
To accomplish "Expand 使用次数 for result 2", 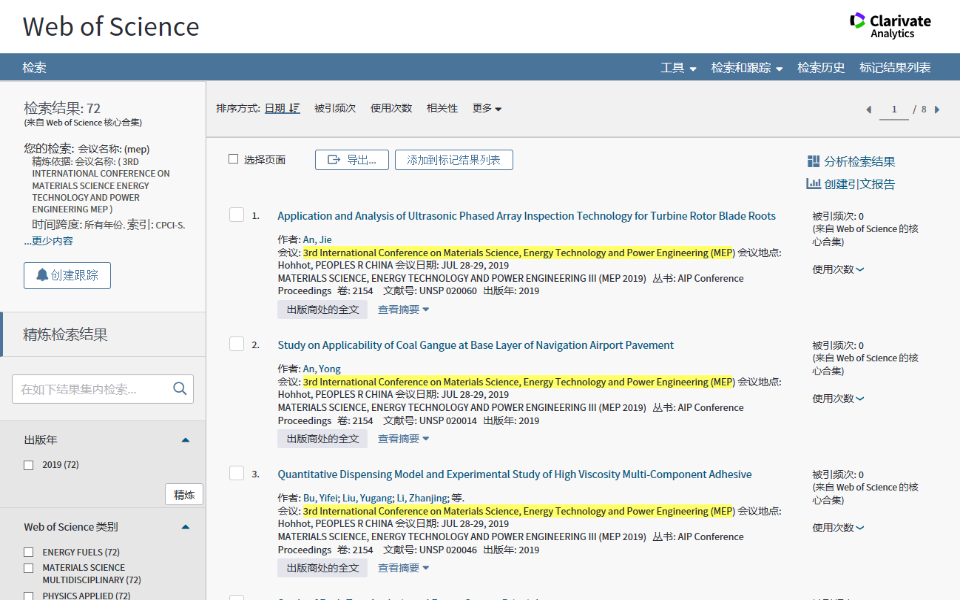I will coord(838,399).
